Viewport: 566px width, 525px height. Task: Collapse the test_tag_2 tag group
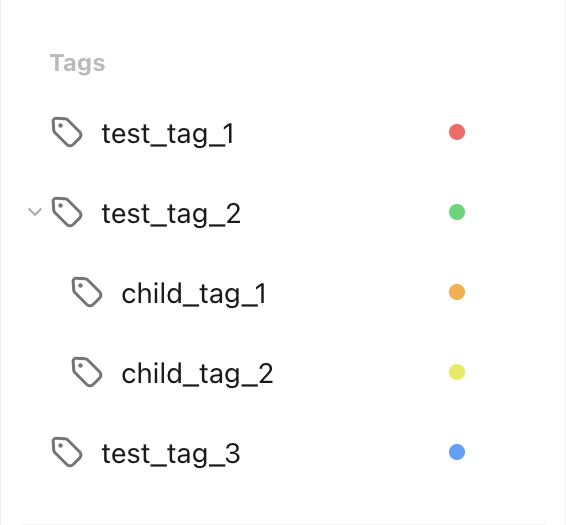tap(35, 212)
